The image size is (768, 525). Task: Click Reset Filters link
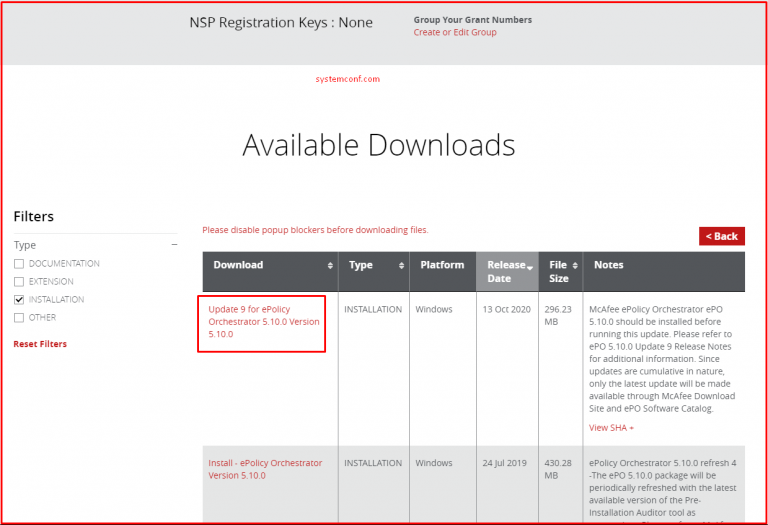(40, 344)
